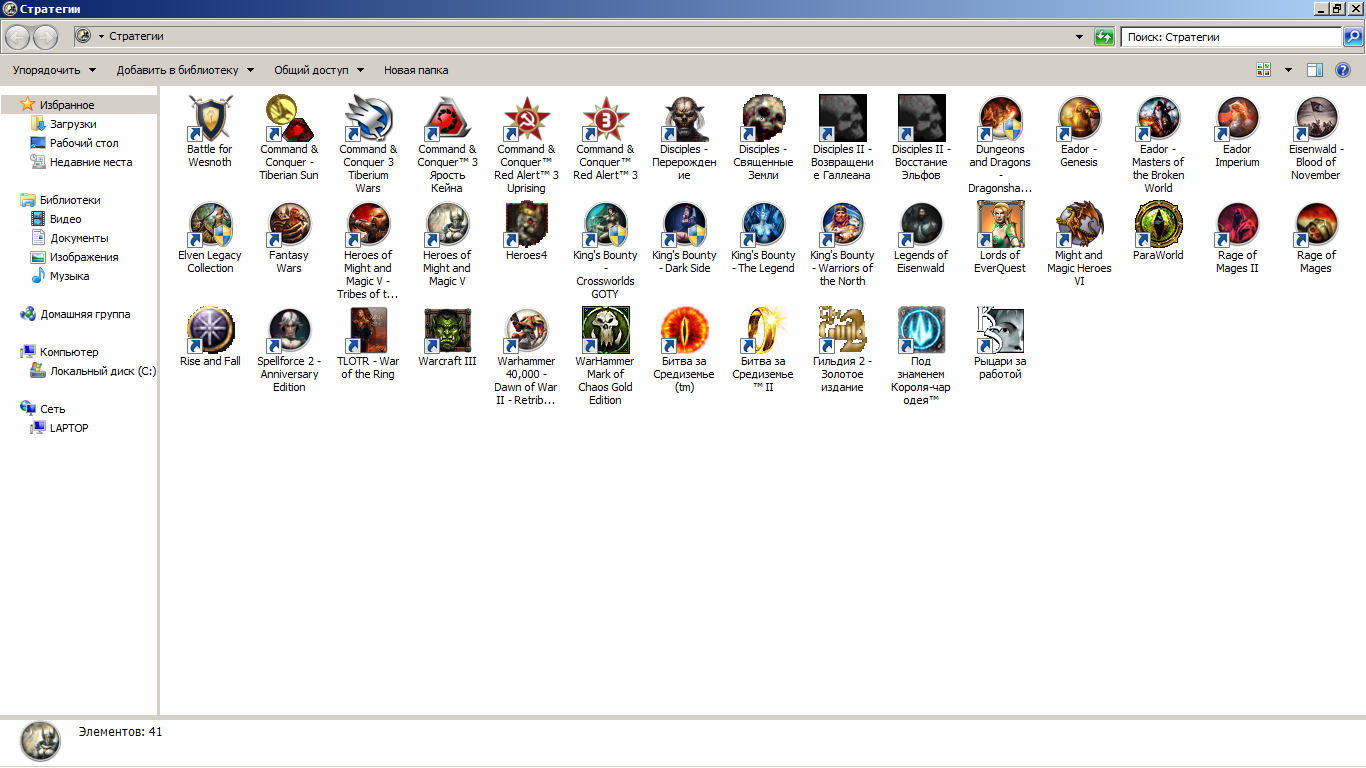Image resolution: width=1366 pixels, height=768 pixels.
Task: Click the Elven Legacy Collection icon
Action: point(210,225)
